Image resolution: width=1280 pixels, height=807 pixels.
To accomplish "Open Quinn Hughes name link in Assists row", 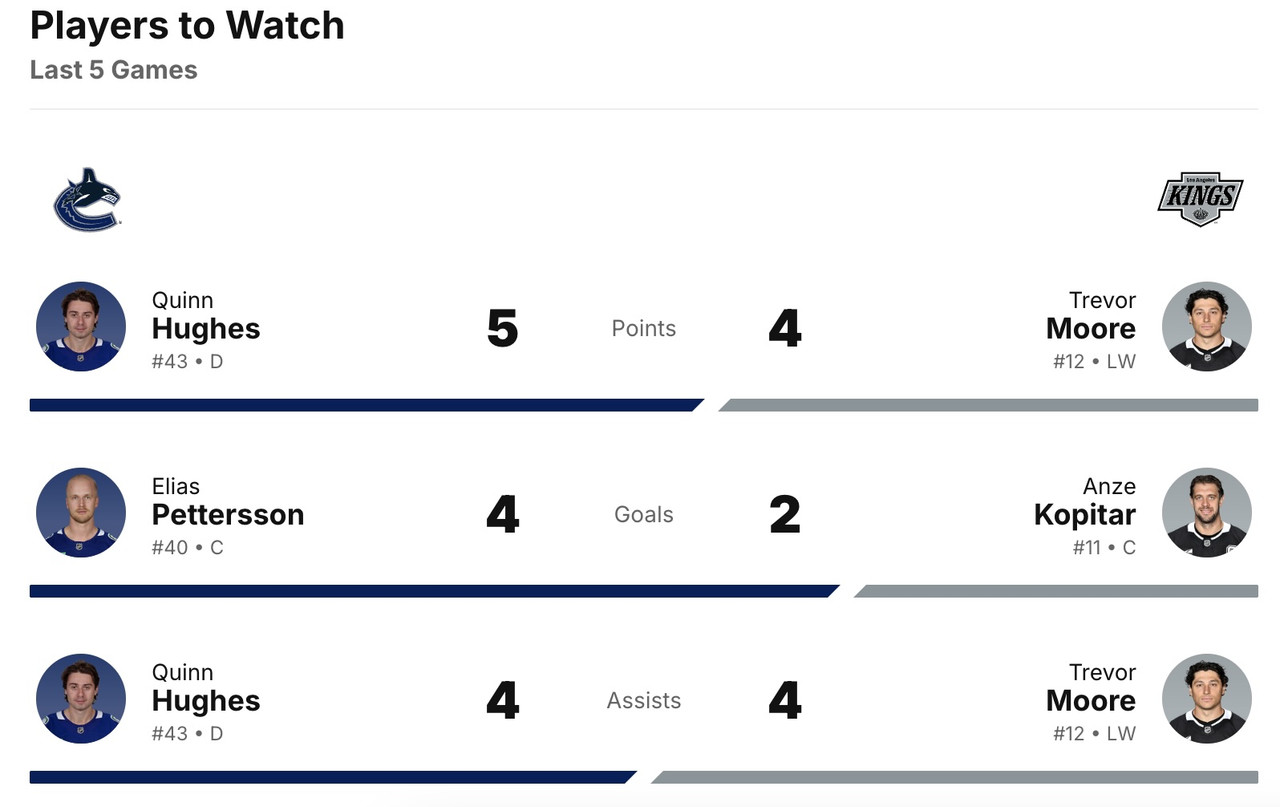I will pyautogui.click(x=206, y=700).
